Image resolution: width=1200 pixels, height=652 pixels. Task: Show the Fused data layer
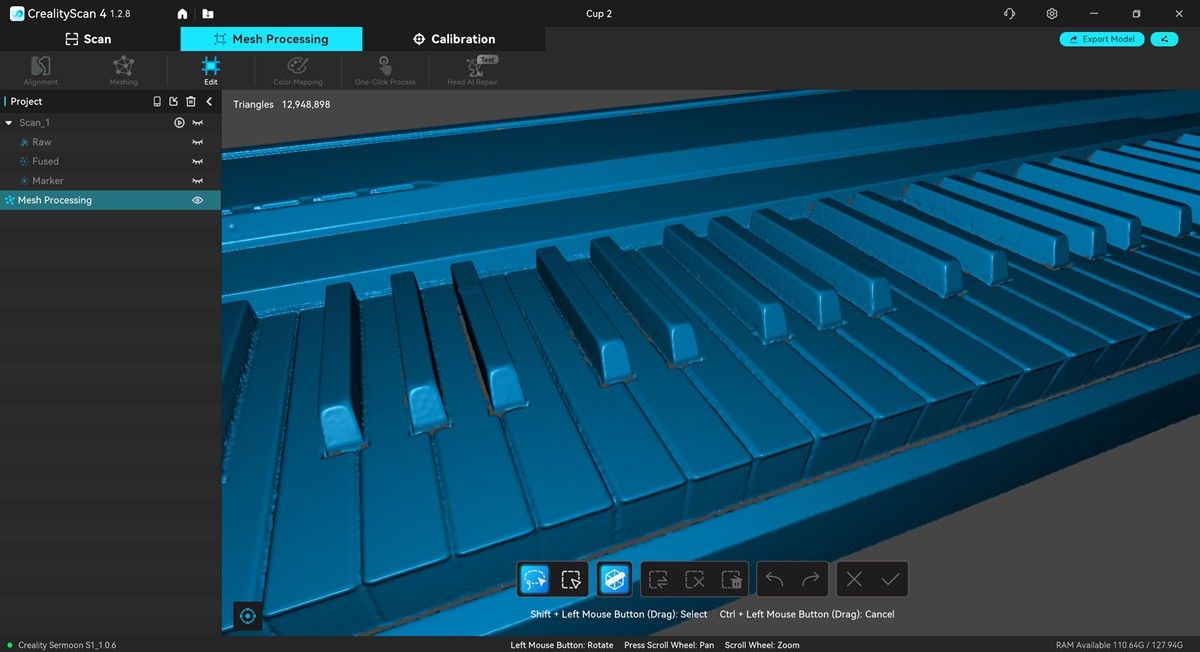197,161
